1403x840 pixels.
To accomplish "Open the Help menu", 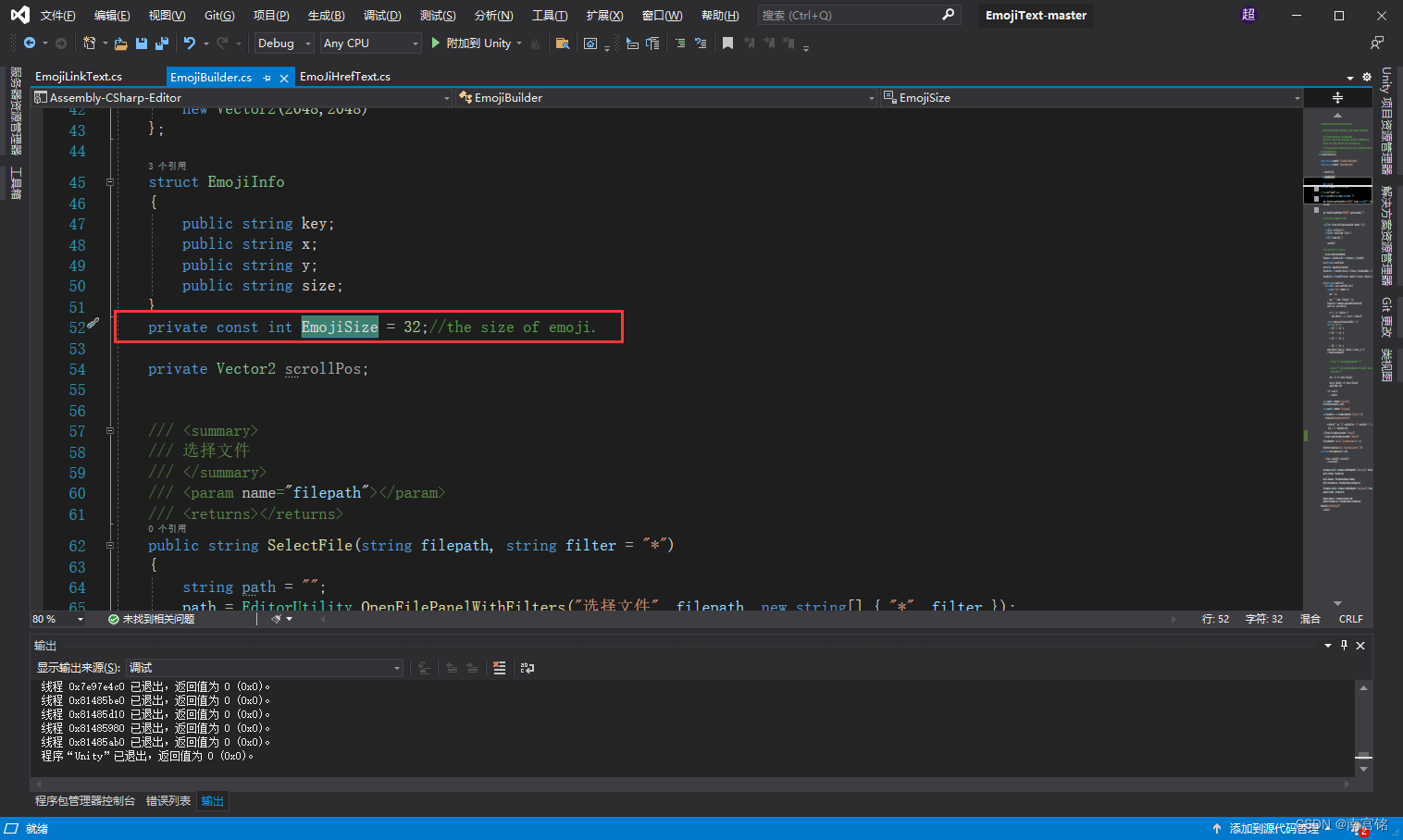I will point(720,16).
